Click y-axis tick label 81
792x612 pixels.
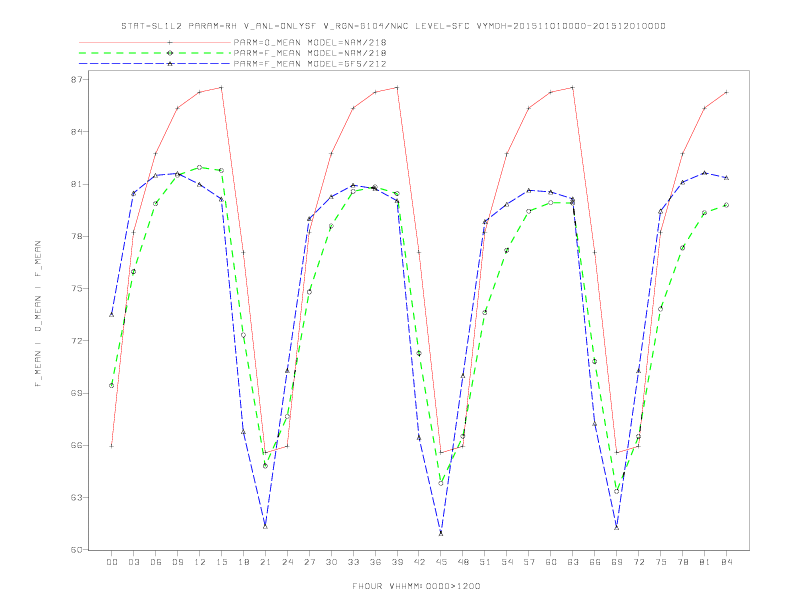(x=77, y=184)
